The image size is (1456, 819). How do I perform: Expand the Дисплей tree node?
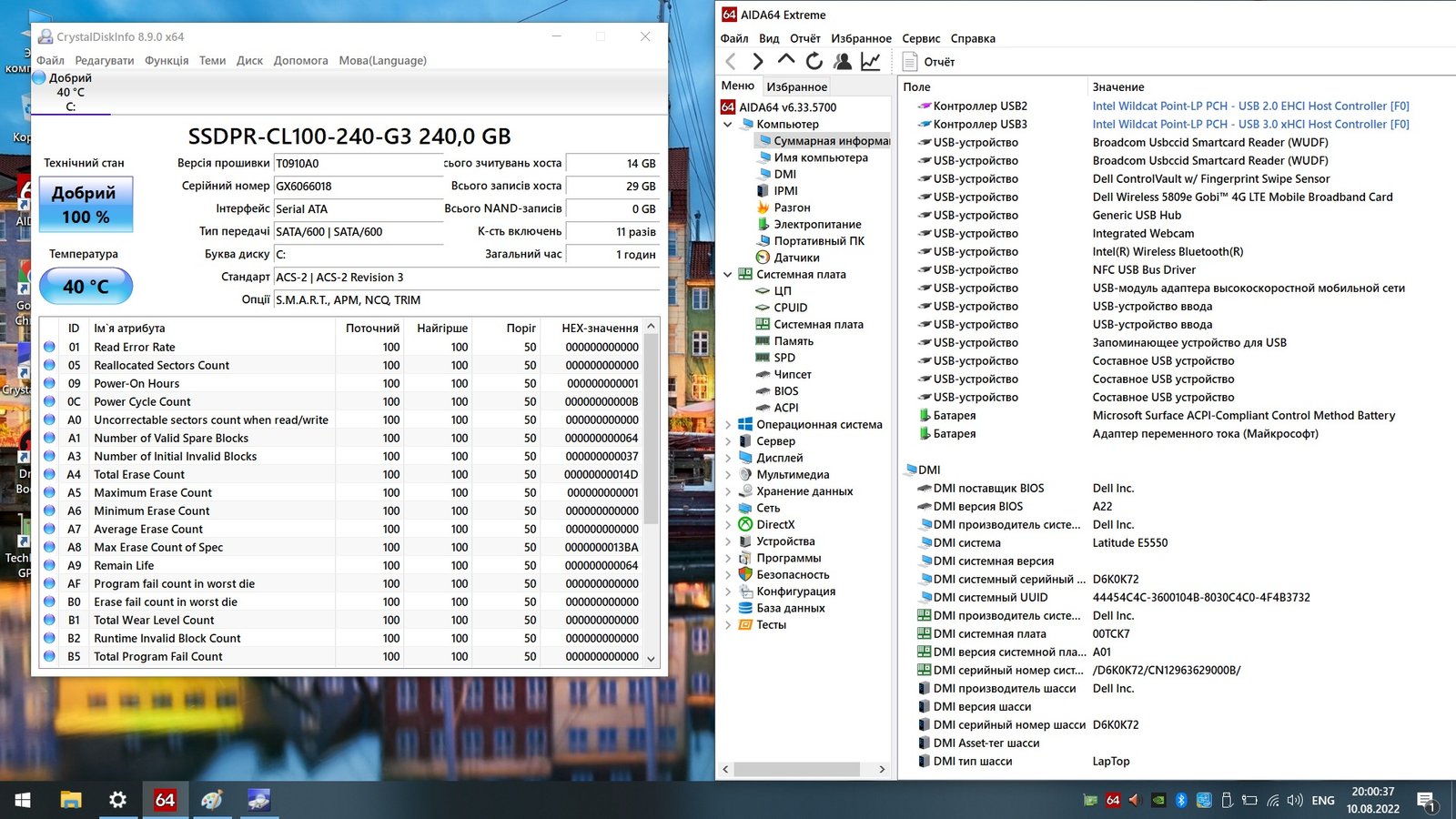tap(728, 458)
